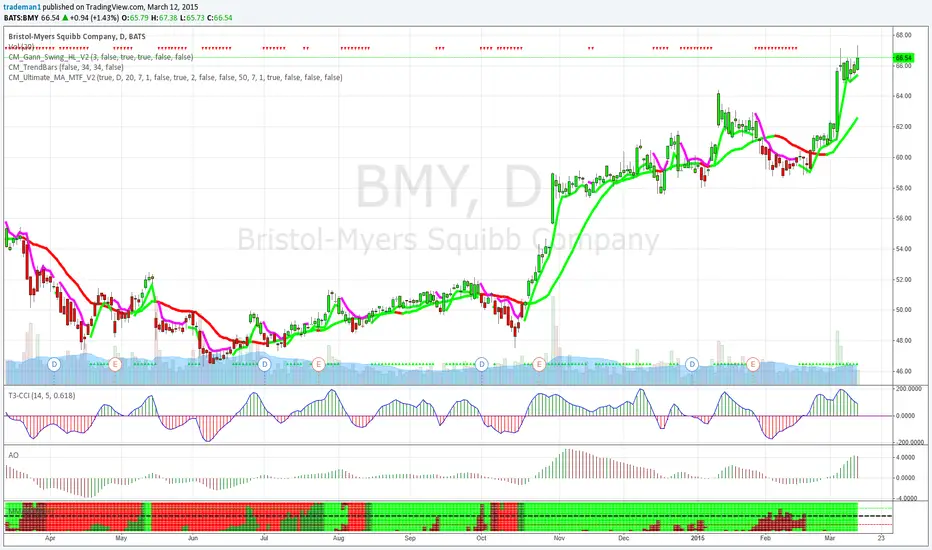Click the closing value C:66.54 in header
Viewport: 932px width, 550px height.
pyautogui.click(x=220, y=18)
